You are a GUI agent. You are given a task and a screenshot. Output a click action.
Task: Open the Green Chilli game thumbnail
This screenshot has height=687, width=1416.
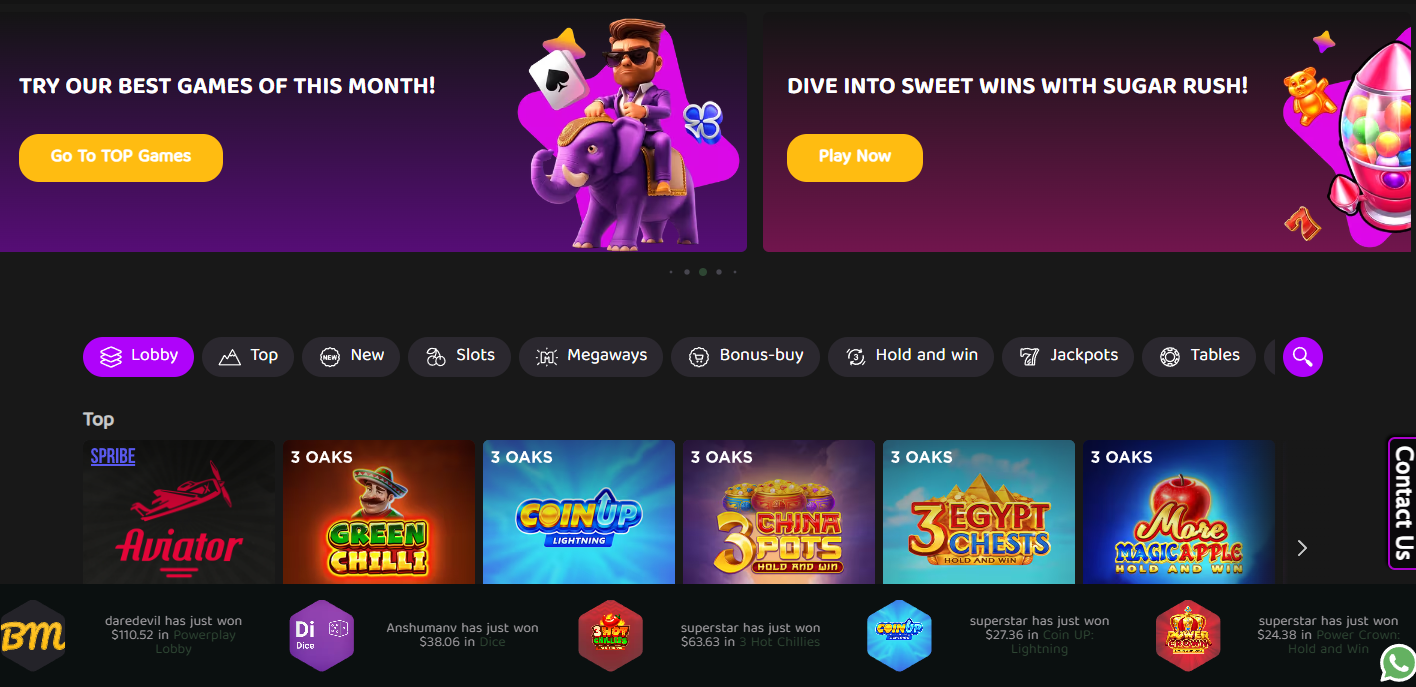[379, 512]
